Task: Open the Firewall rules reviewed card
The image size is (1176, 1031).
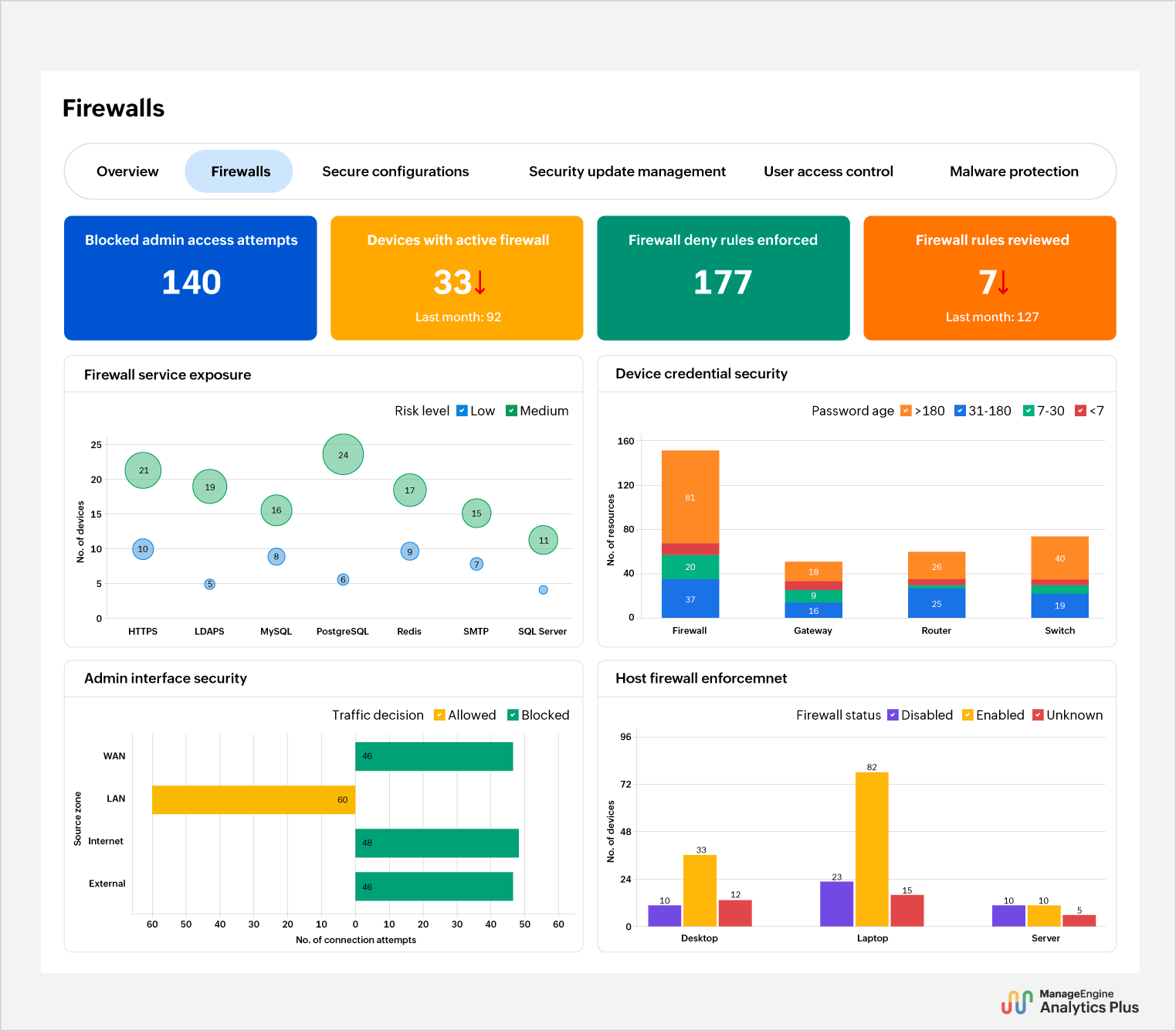Action: [990, 278]
